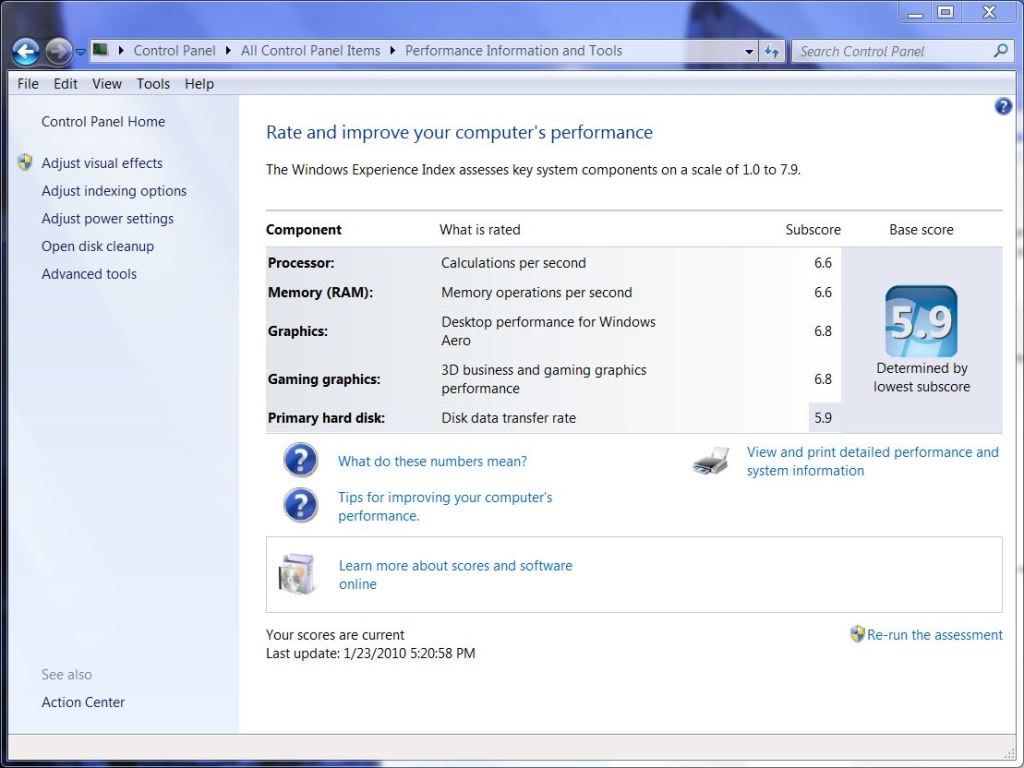Click Performance Information and Tools breadcrumb
The height and width of the screenshot is (768, 1024).
pos(513,51)
